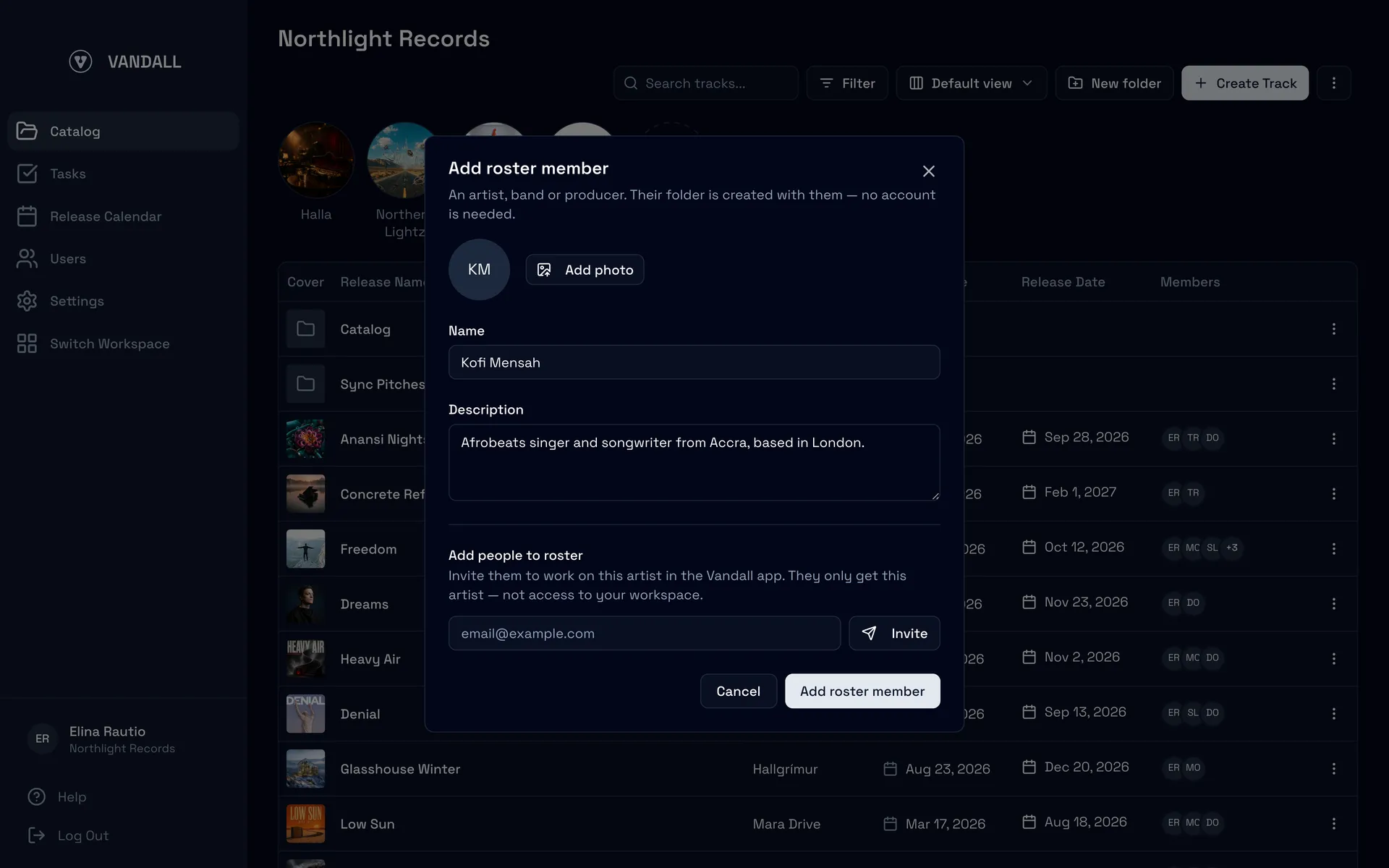Click the Anansi Nights cover art
The image size is (1389, 868).
[x=305, y=439]
